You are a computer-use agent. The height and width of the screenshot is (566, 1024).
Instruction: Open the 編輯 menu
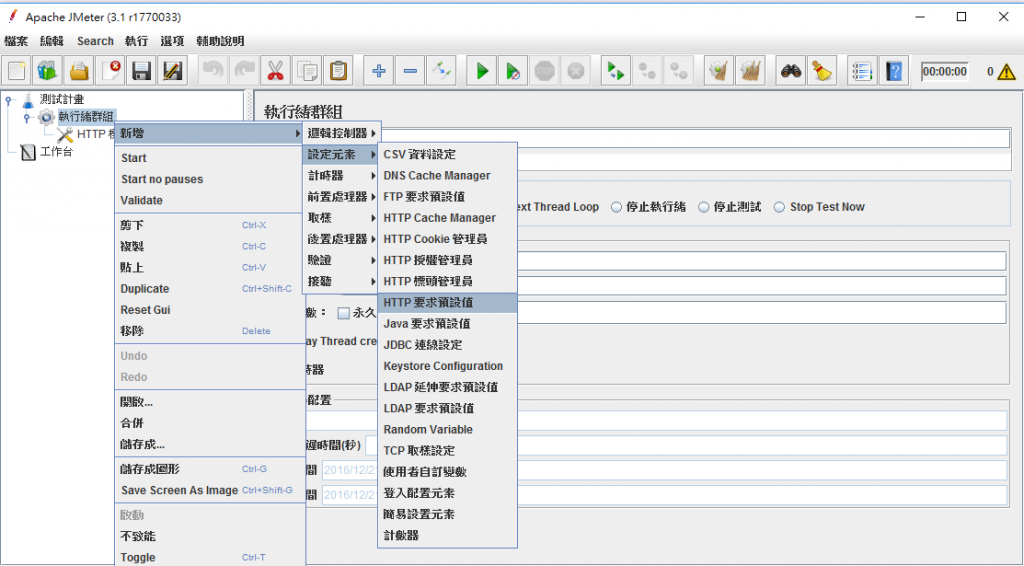pyautogui.click(x=52, y=41)
